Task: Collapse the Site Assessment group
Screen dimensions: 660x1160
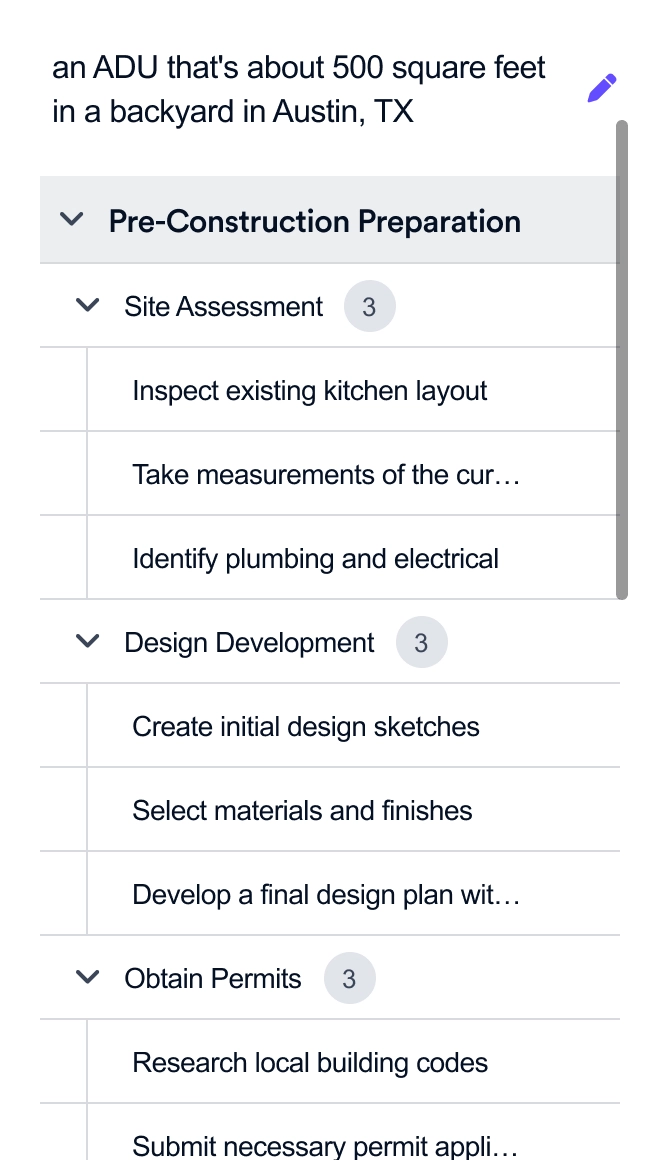Action: click(88, 306)
